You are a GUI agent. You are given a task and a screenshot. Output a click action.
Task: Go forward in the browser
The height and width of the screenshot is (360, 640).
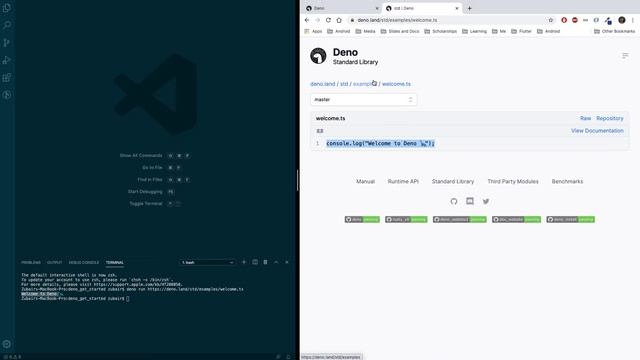coord(318,20)
